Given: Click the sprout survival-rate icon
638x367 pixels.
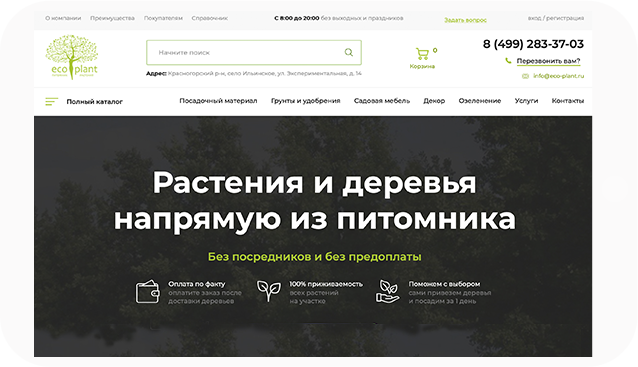Looking at the screenshot, I should [269, 291].
